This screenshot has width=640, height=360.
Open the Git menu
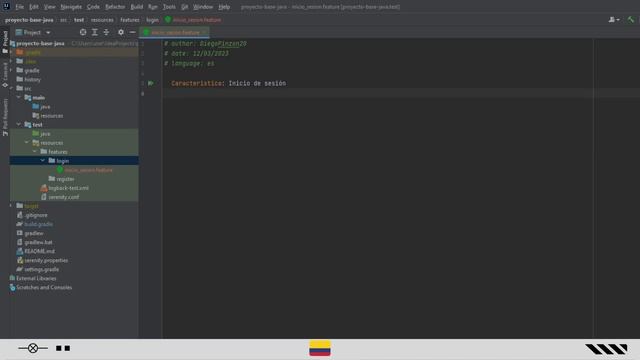pos(184,7)
